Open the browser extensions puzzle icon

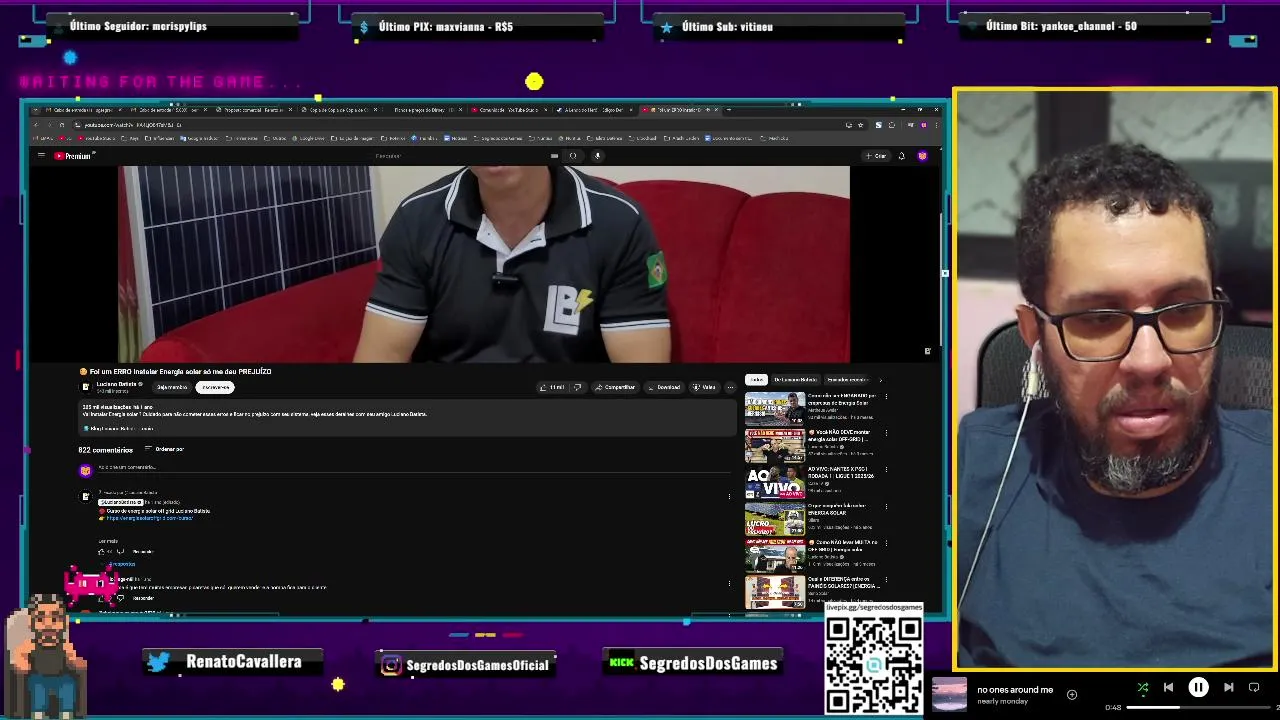coord(892,125)
